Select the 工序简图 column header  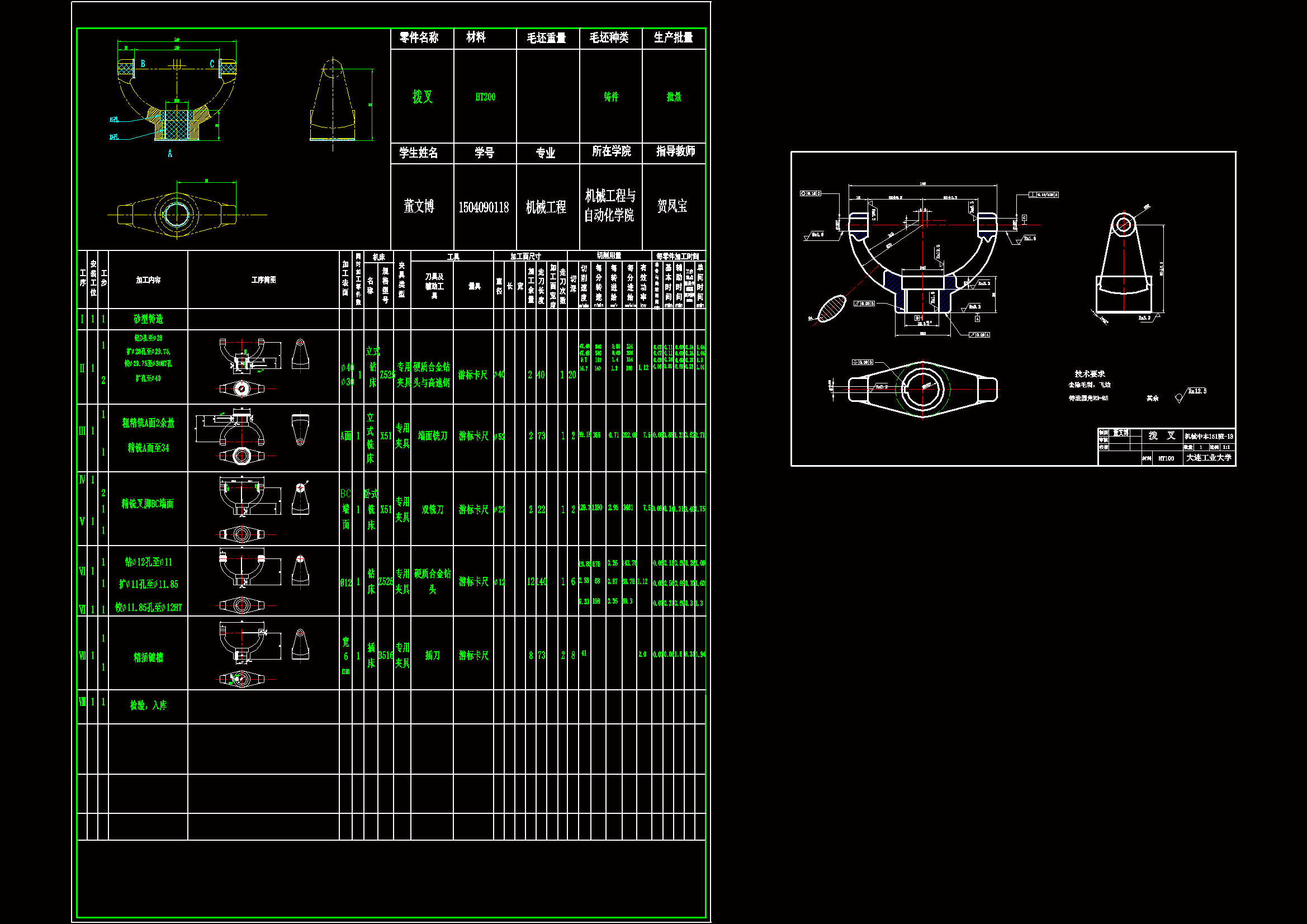pos(263,280)
